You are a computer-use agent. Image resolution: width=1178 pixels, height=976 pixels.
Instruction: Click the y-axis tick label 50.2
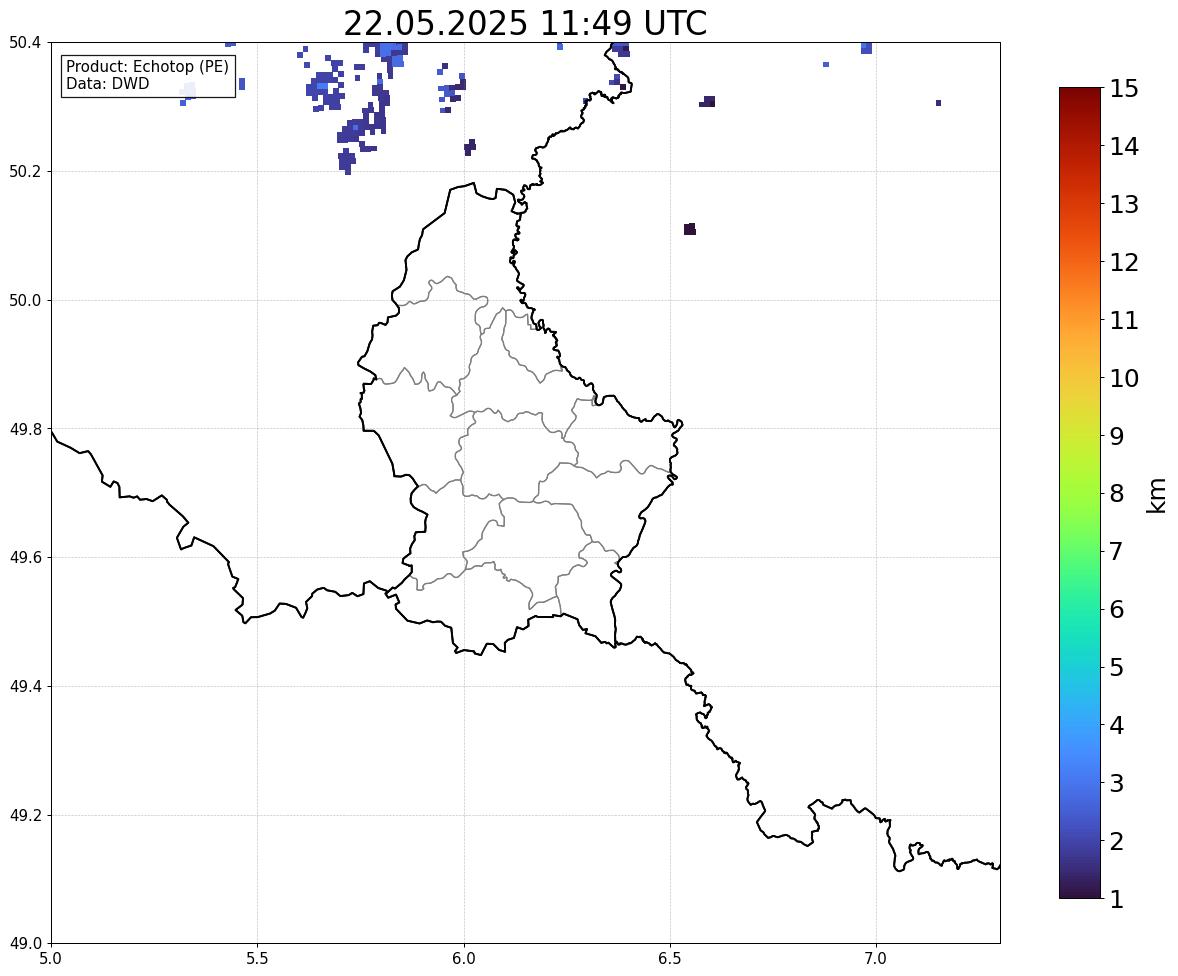pos(25,171)
